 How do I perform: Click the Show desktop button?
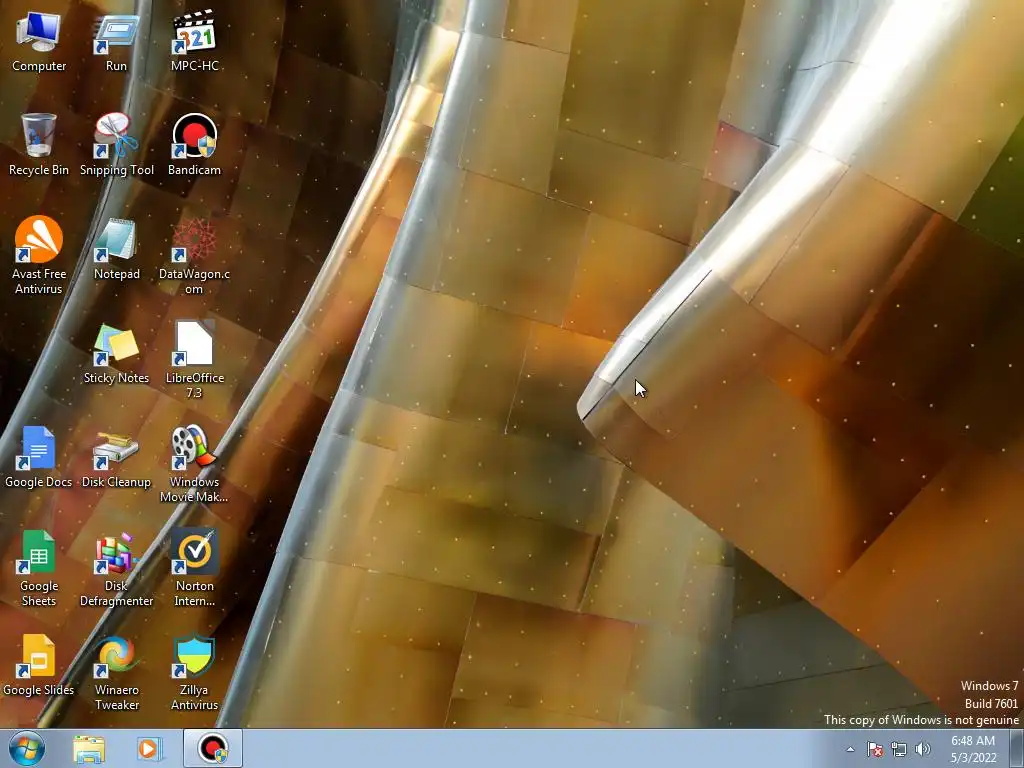click(1017, 749)
